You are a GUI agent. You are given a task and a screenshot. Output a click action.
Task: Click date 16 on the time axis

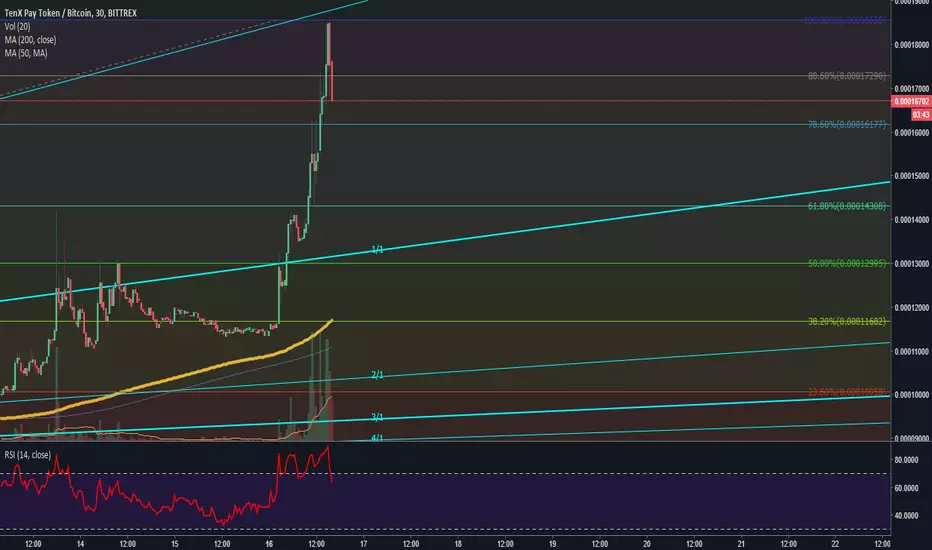269,543
